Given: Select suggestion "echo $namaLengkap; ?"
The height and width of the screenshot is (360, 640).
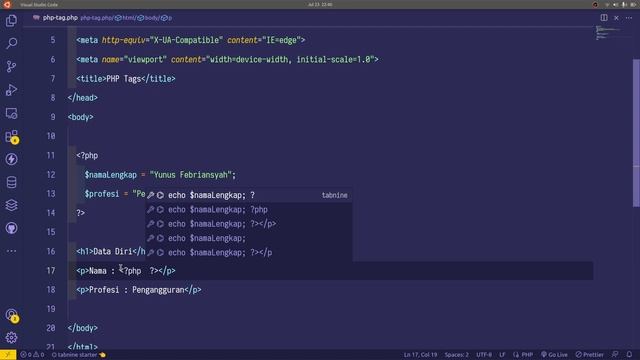Looking at the screenshot, I should pos(249,195).
